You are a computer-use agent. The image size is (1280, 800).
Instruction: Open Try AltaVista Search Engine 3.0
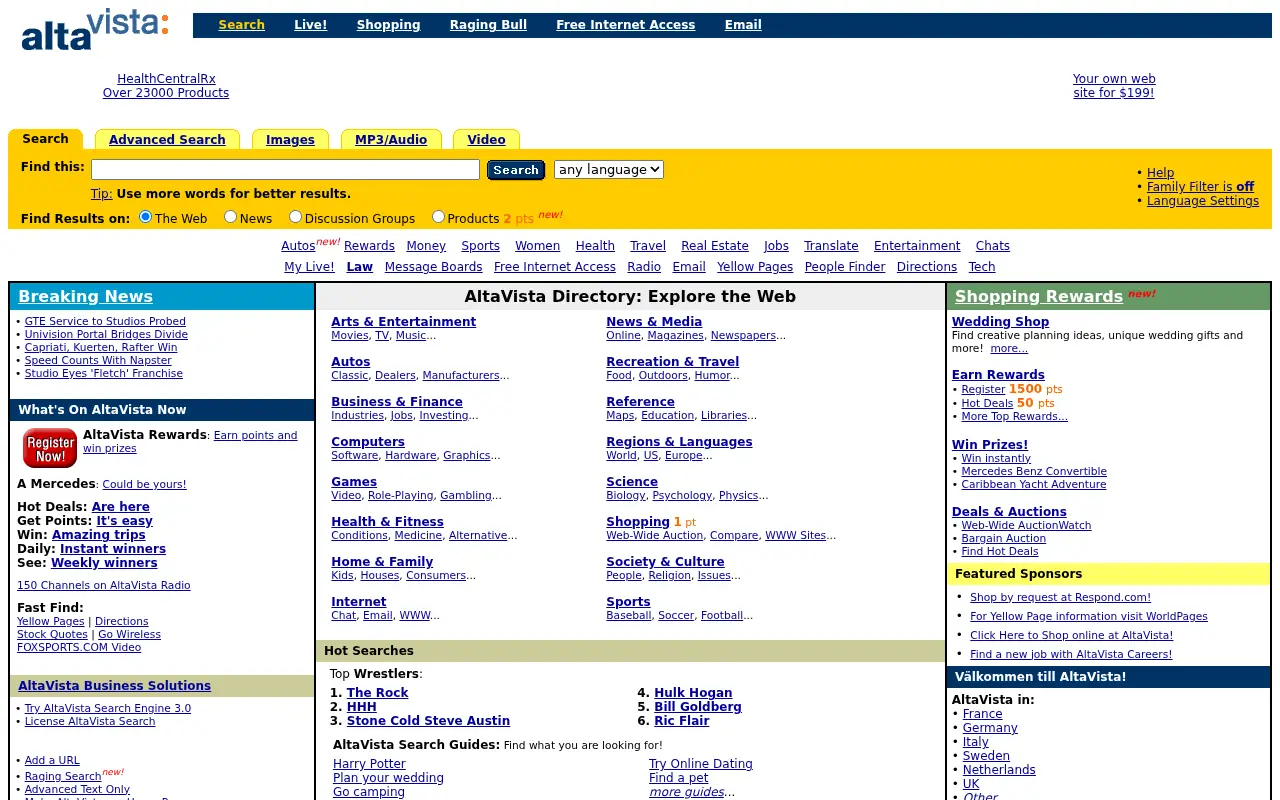point(108,708)
